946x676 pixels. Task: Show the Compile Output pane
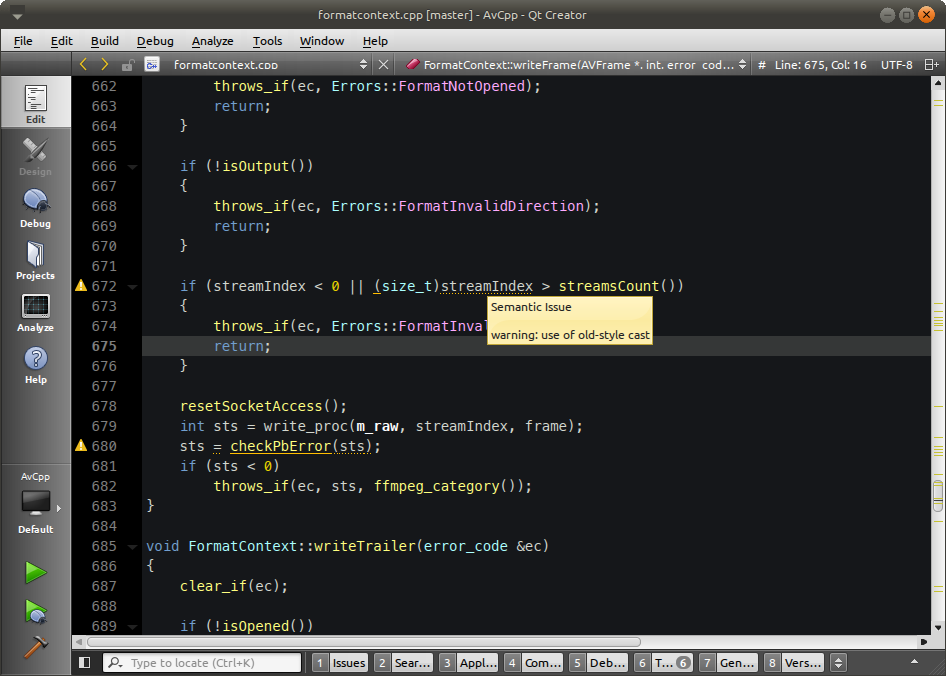coord(534,663)
